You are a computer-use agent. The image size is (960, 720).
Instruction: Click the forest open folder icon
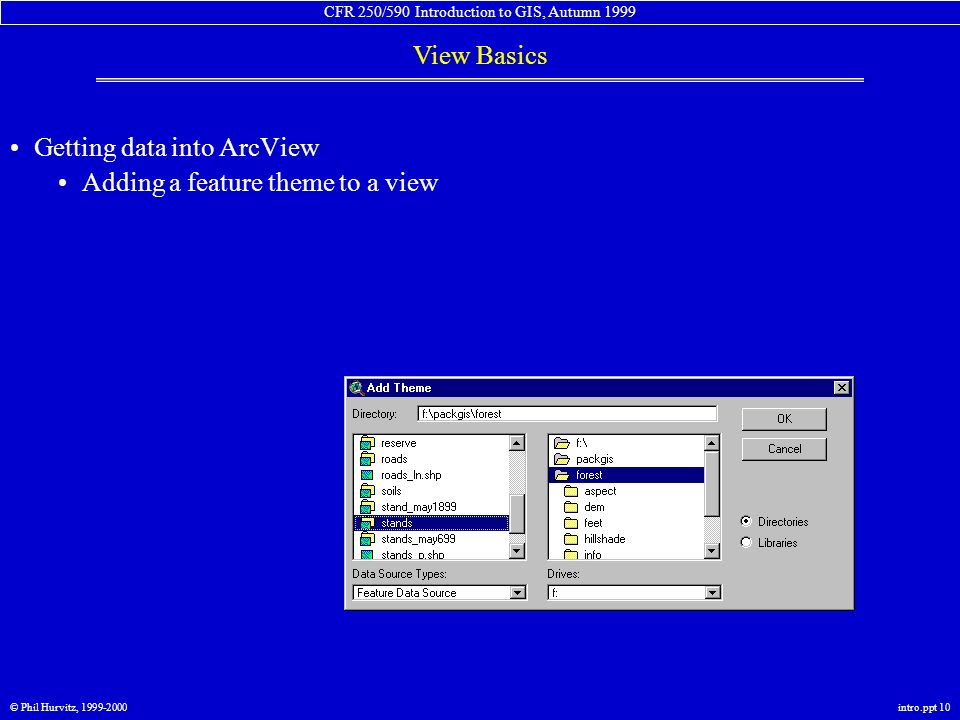[x=561, y=474]
